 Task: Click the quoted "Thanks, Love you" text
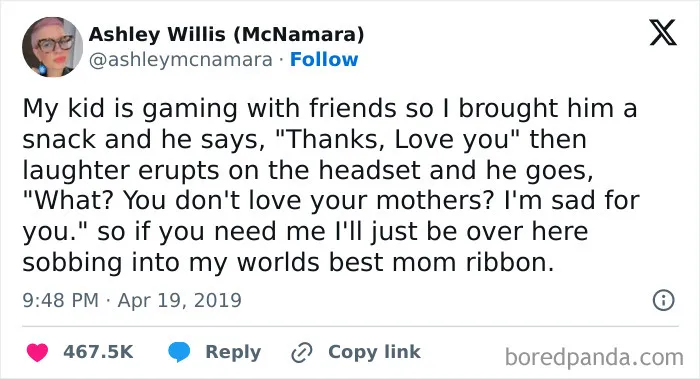tap(400, 139)
